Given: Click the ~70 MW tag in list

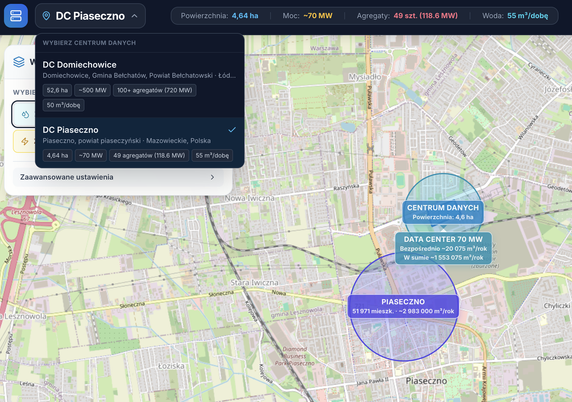Looking at the screenshot, I should coord(91,155).
